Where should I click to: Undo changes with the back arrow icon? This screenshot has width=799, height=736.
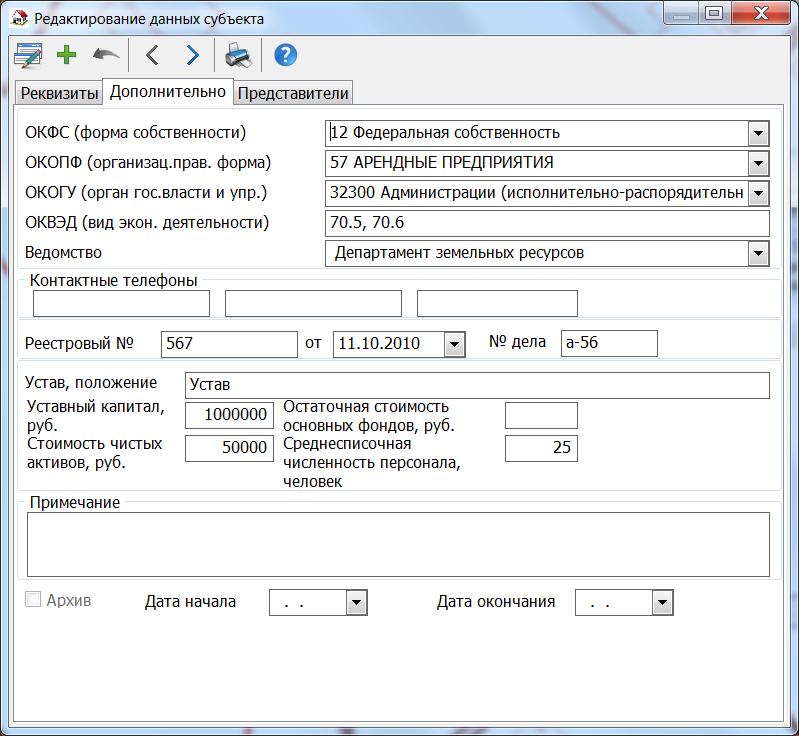(106, 55)
